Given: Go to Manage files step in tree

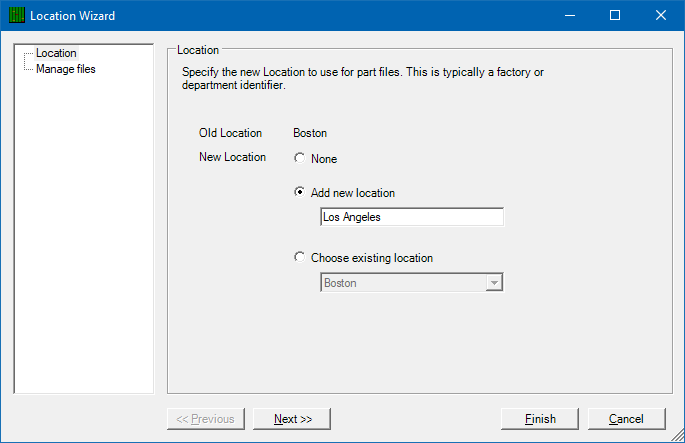Looking at the screenshot, I should (66, 69).
